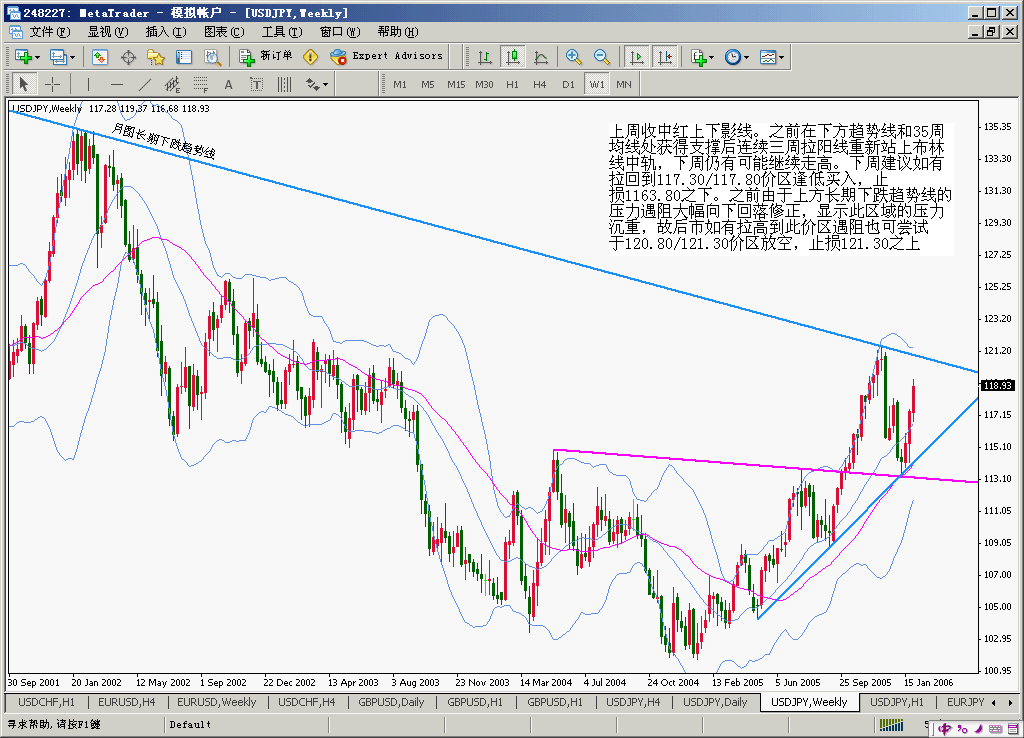The image size is (1024, 738).
Task: Select the vertical line drawing tool
Action: coord(88,84)
